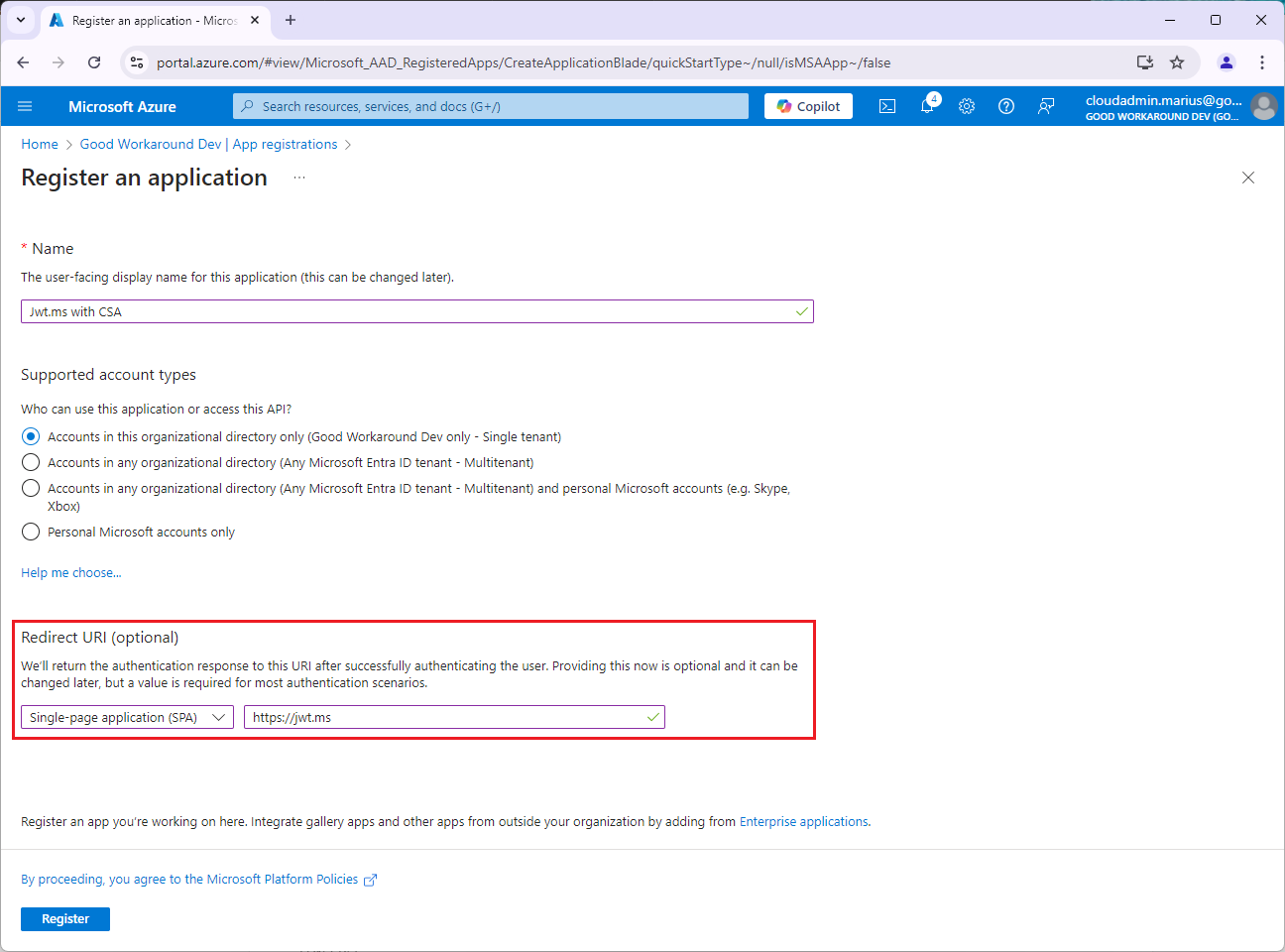Open portal settings gear
Image resolution: width=1285 pixels, height=952 pixels.
[967, 106]
